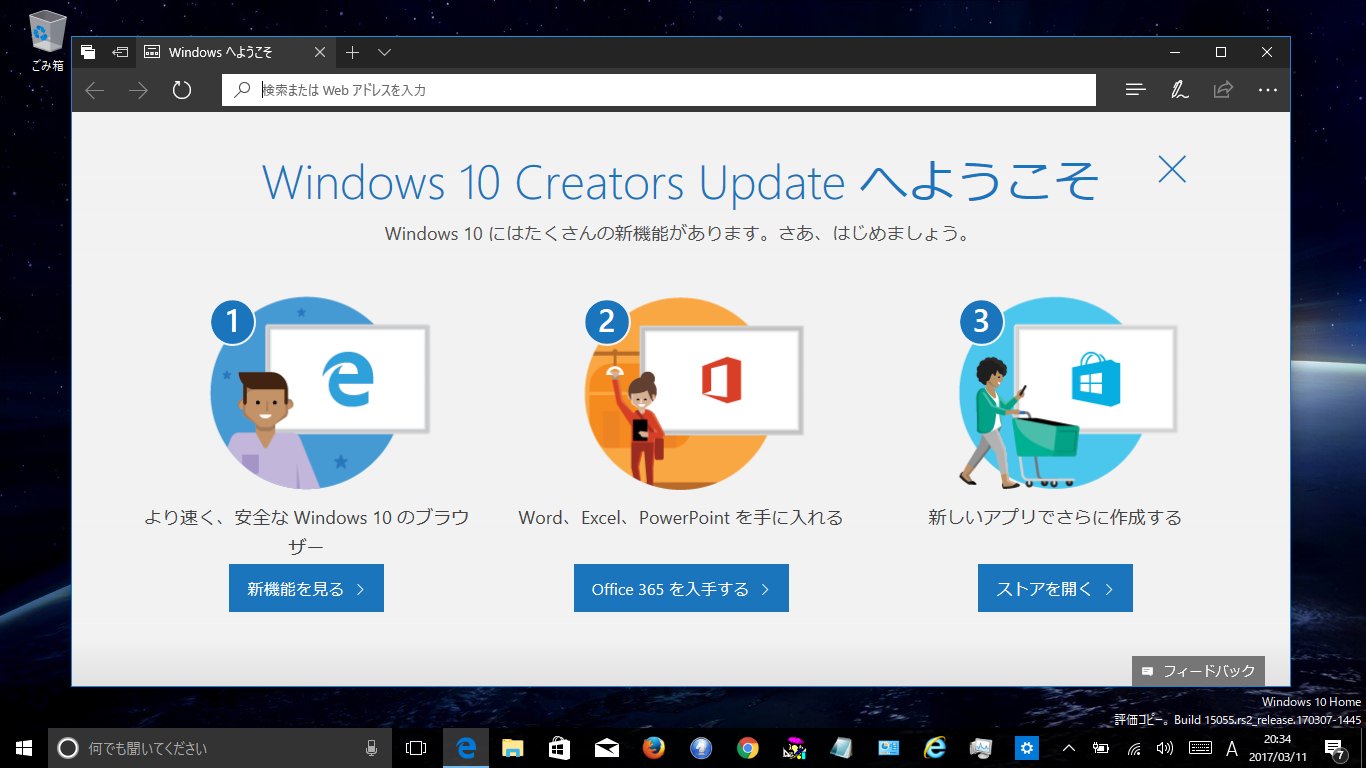This screenshot has height=768, width=1366.
Task: Open the Windows Start menu
Action: pyautogui.click(x=24, y=747)
